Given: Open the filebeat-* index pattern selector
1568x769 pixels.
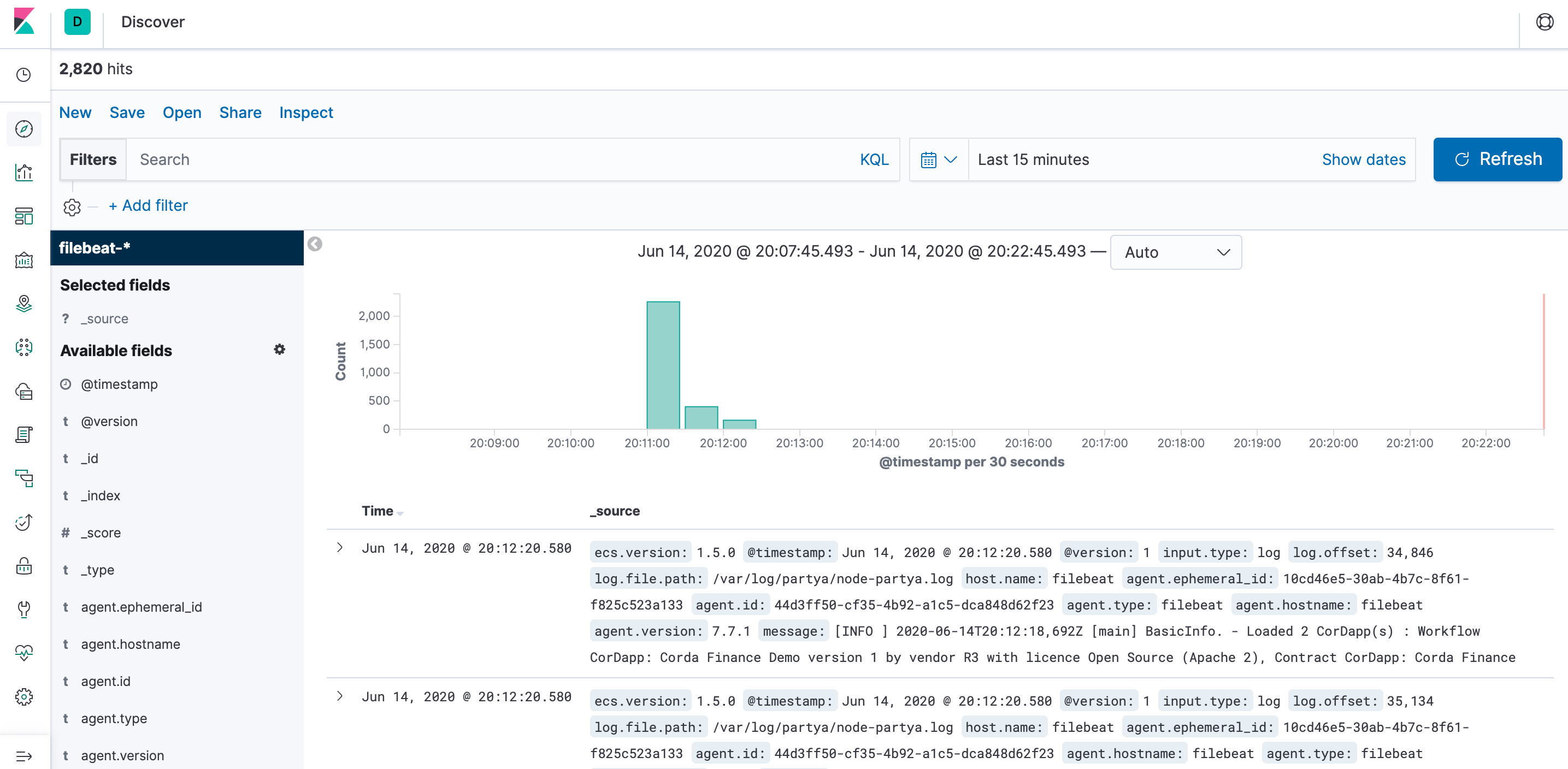Looking at the screenshot, I should point(176,247).
